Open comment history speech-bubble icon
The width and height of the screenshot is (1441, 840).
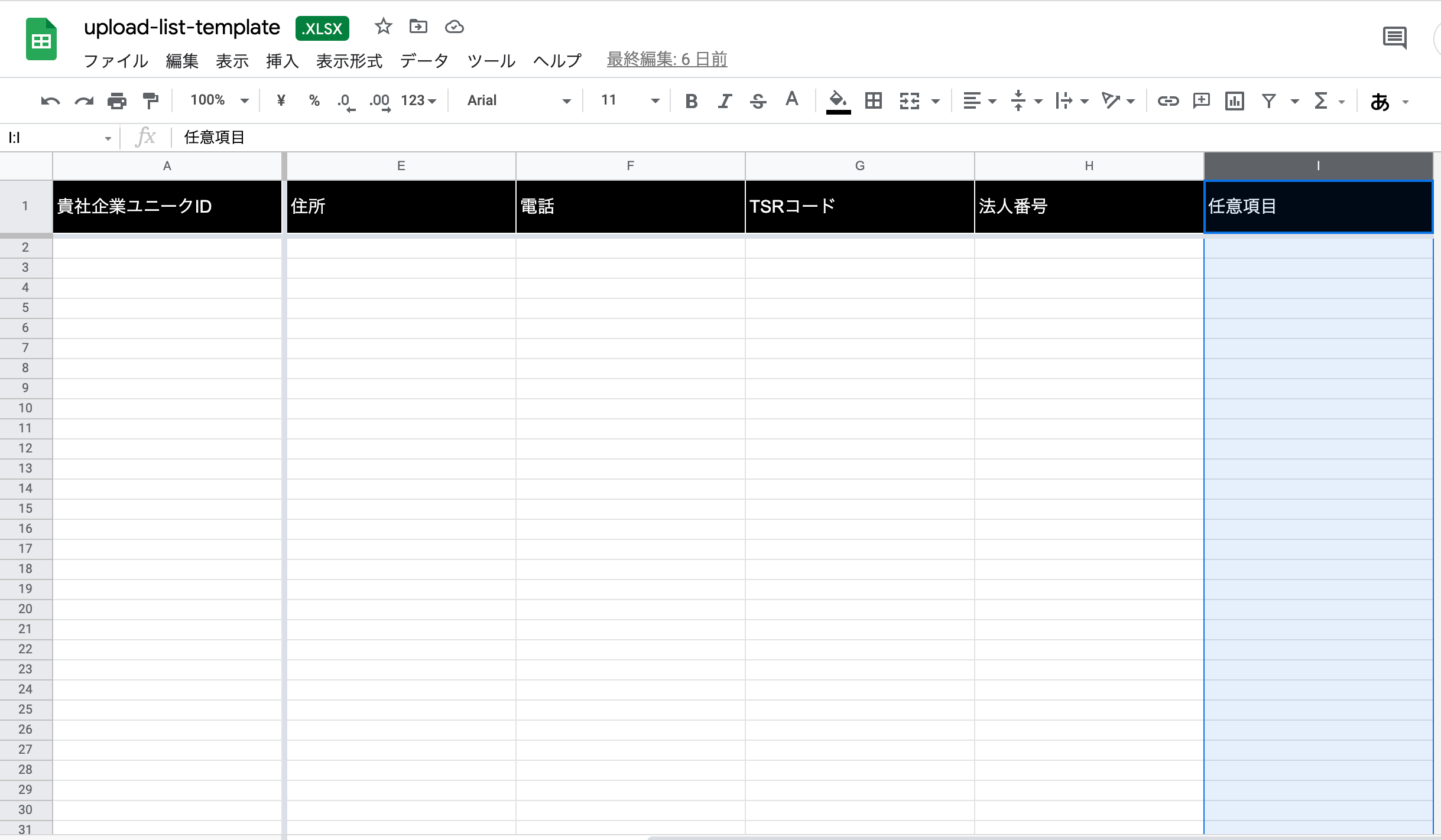pyautogui.click(x=1395, y=38)
